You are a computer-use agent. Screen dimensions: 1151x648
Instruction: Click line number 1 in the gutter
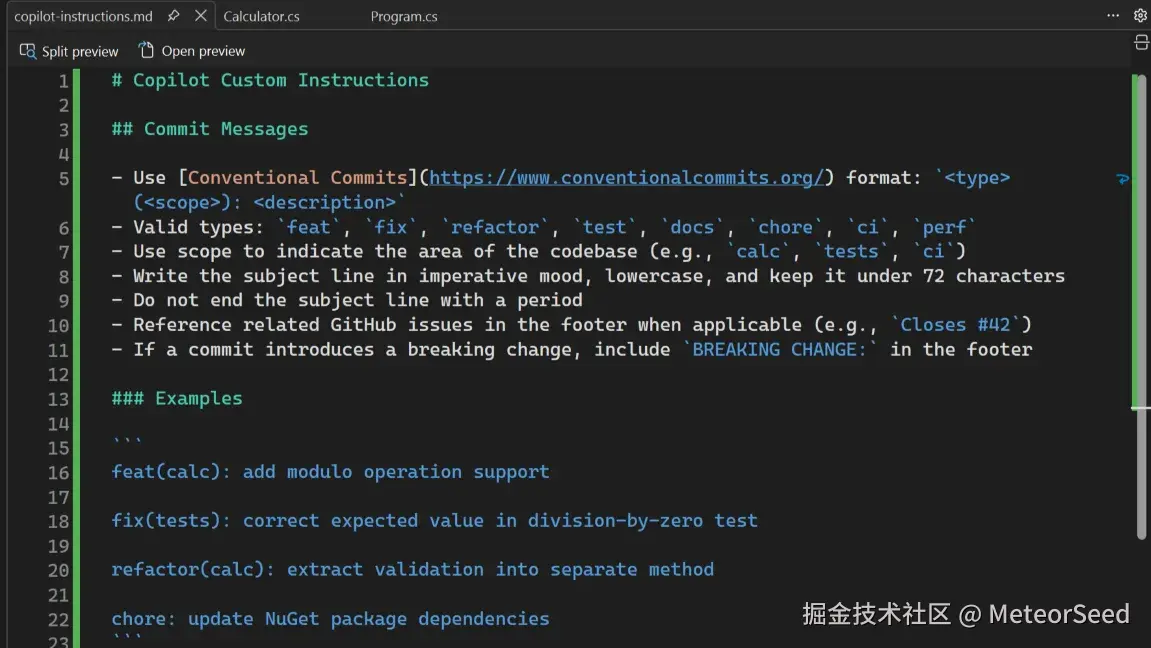(x=63, y=81)
